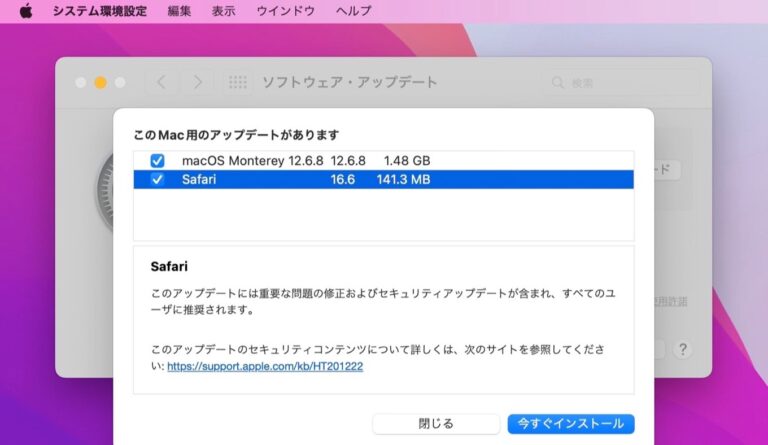Open the Apple menu
The height and width of the screenshot is (445, 768).
pyautogui.click(x=26, y=10)
